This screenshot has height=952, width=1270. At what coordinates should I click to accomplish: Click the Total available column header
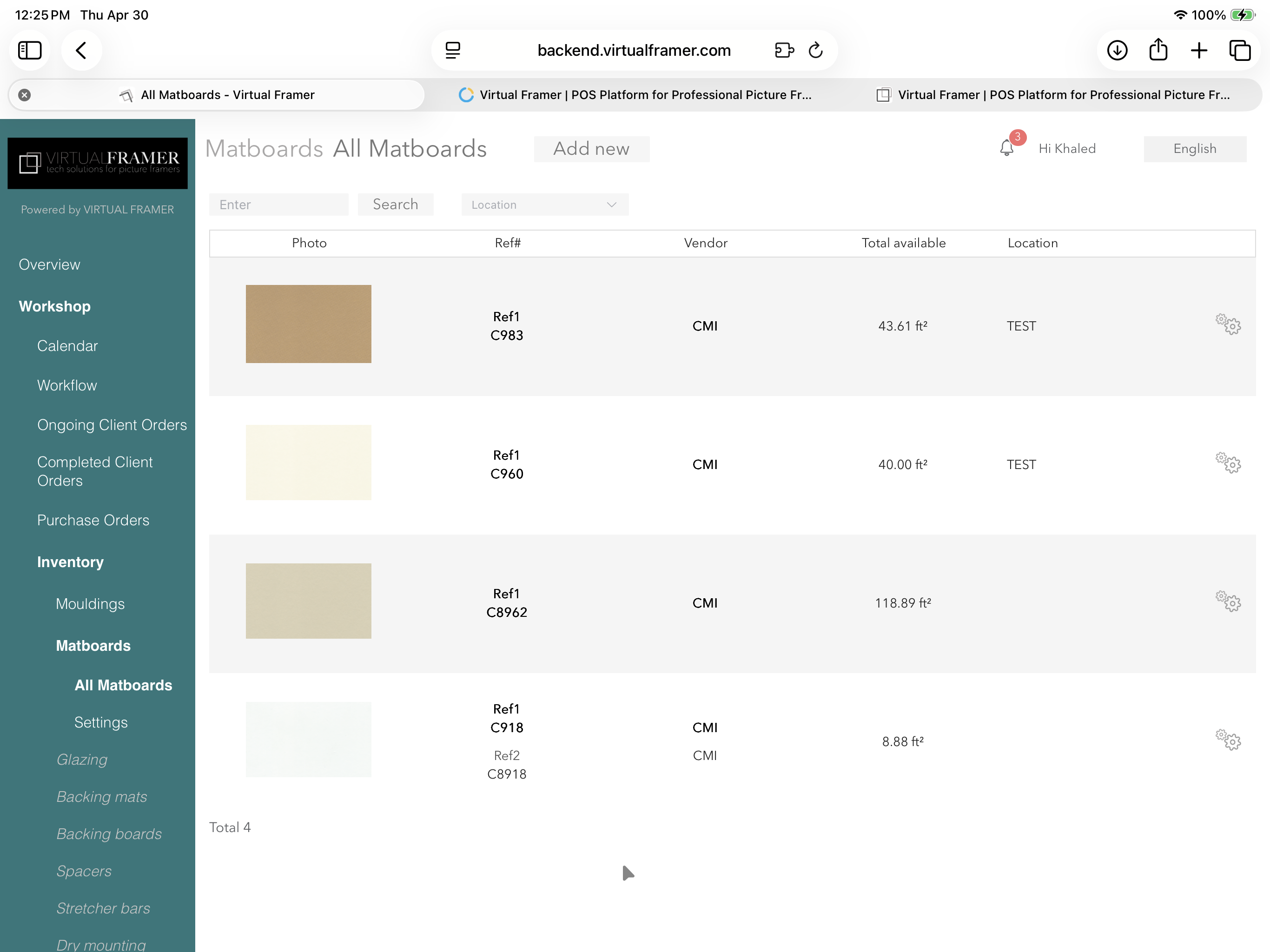(904, 243)
